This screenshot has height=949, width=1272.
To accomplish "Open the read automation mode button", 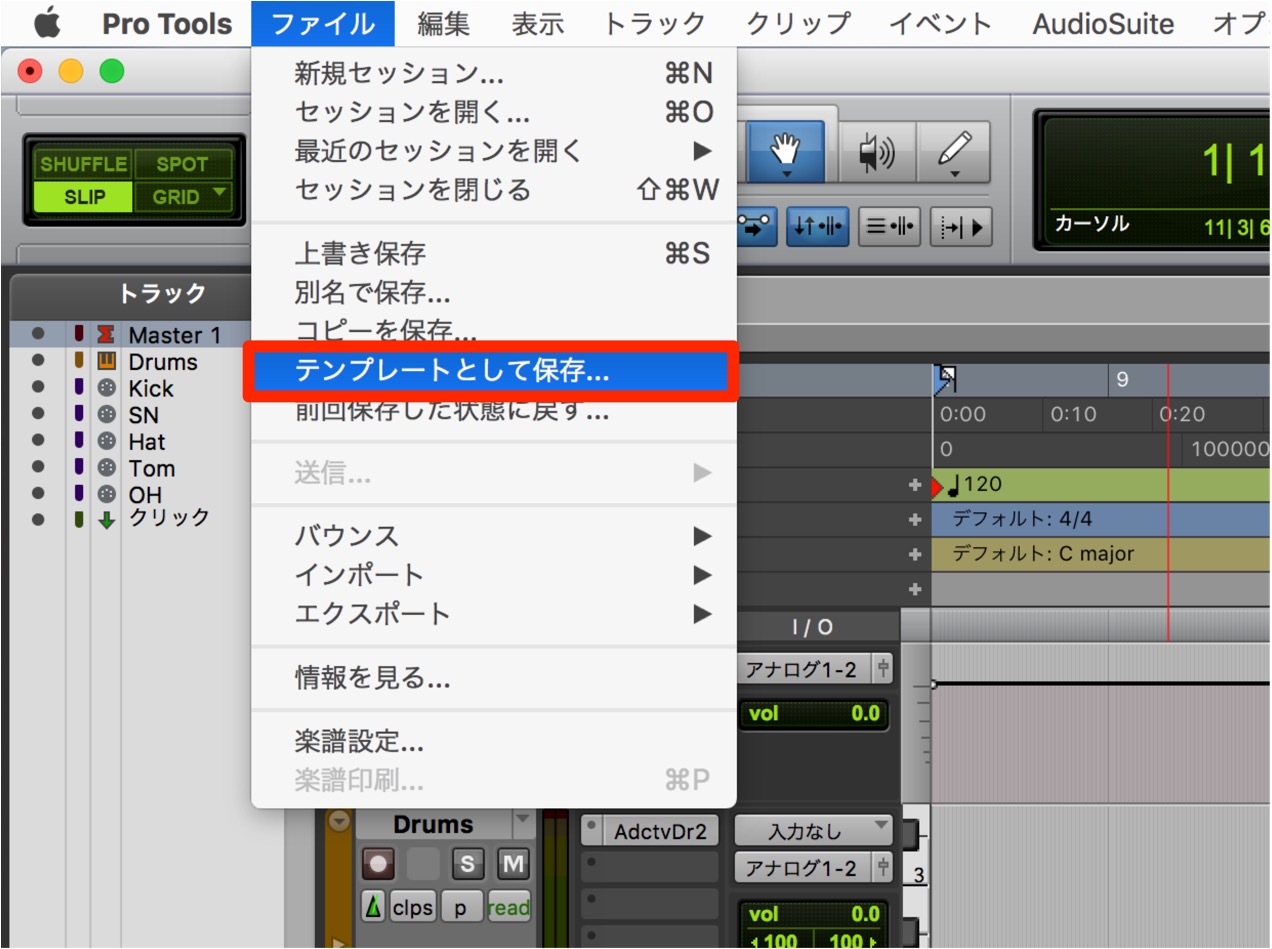I will tap(509, 908).
